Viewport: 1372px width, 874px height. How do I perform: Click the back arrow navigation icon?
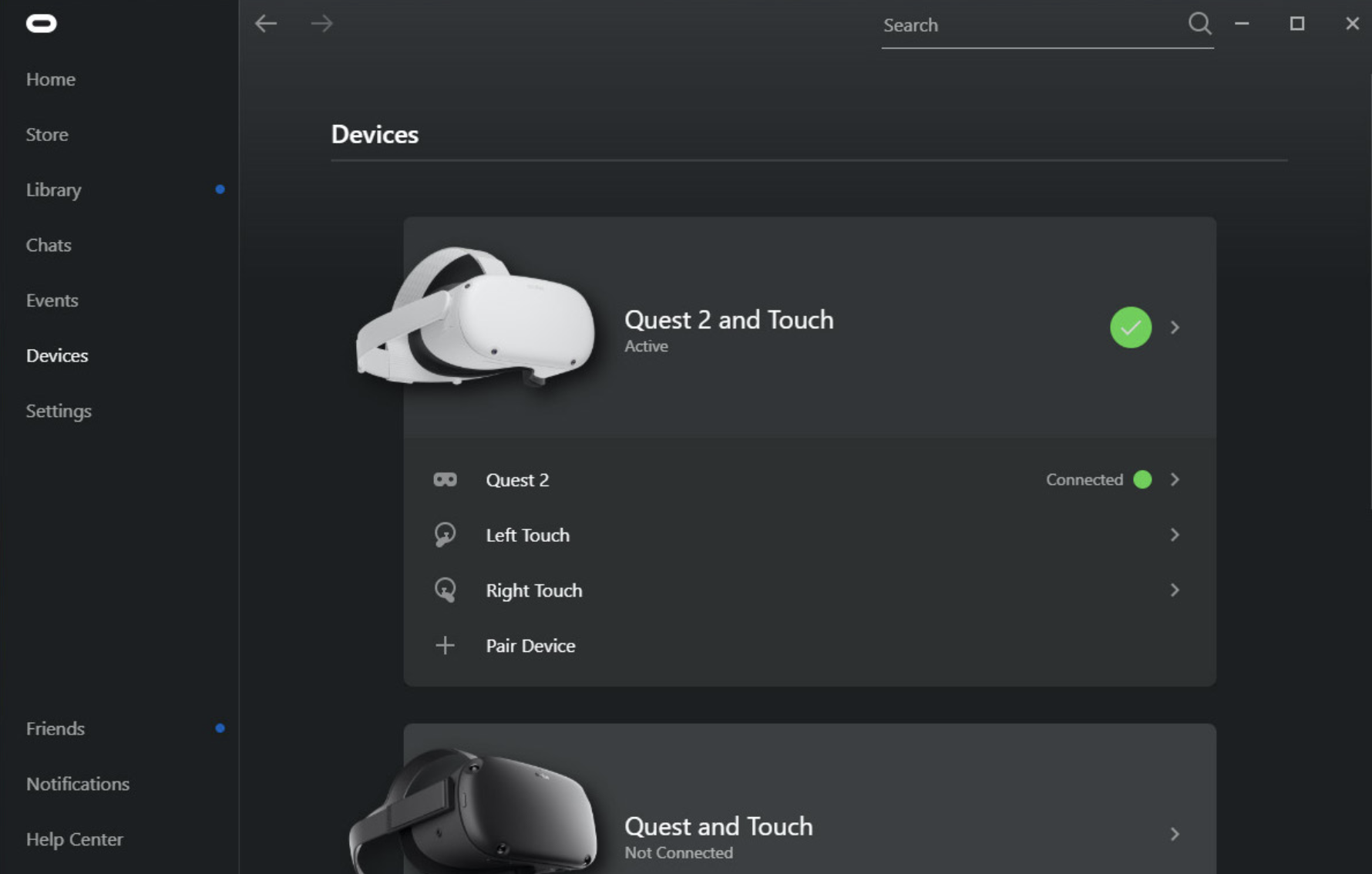click(x=266, y=24)
